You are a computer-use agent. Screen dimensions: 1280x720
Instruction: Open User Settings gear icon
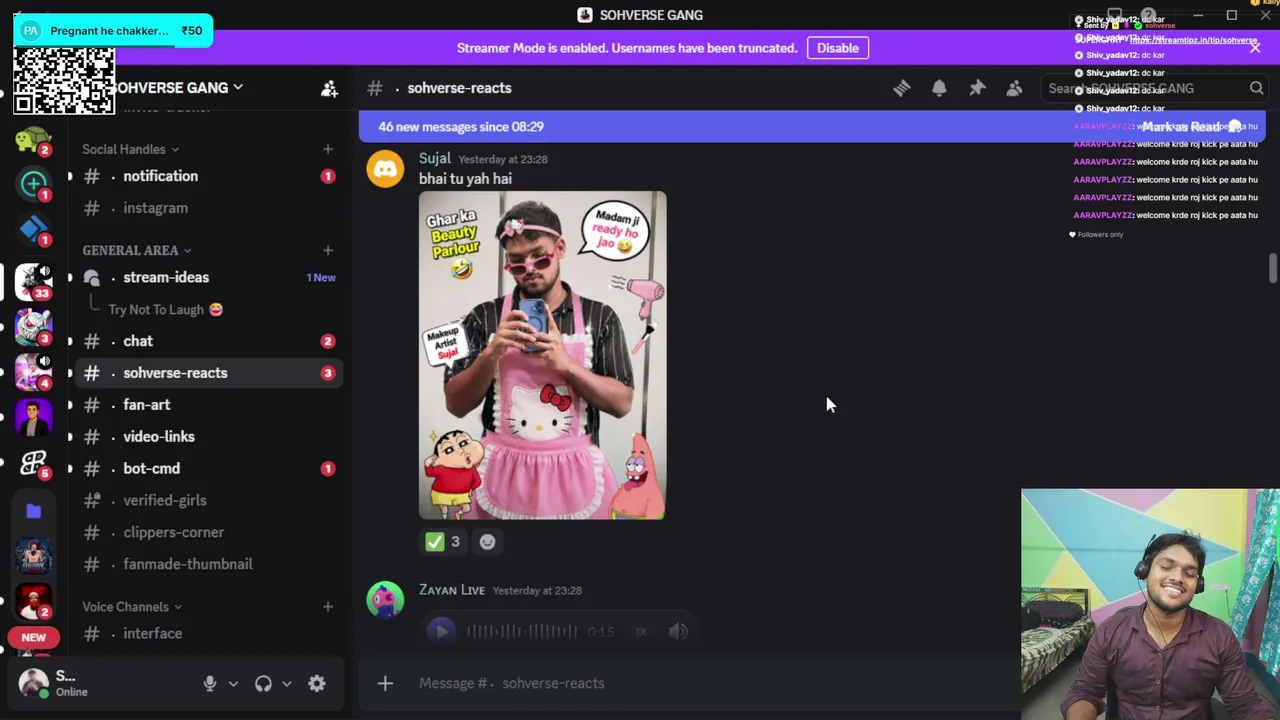317,683
